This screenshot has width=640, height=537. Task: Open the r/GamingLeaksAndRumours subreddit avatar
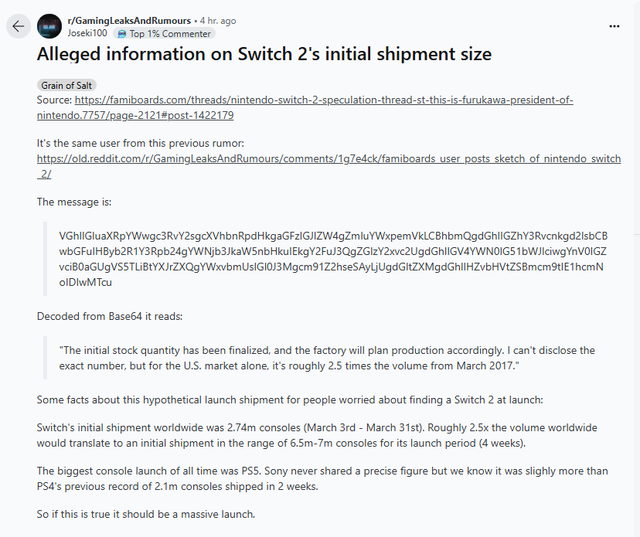pyautogui.click(x=49, y=27)
